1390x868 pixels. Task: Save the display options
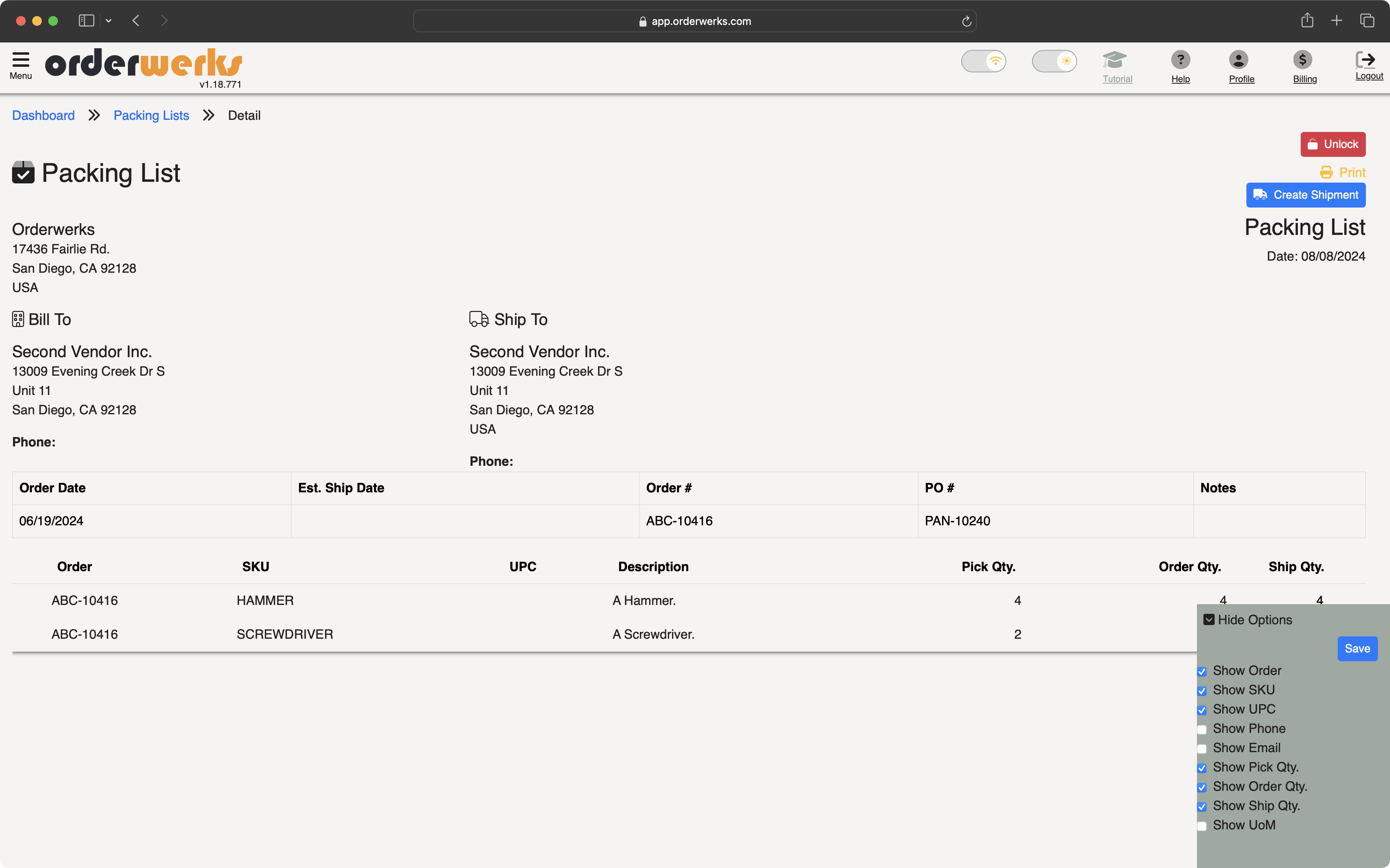[1357, 649]
